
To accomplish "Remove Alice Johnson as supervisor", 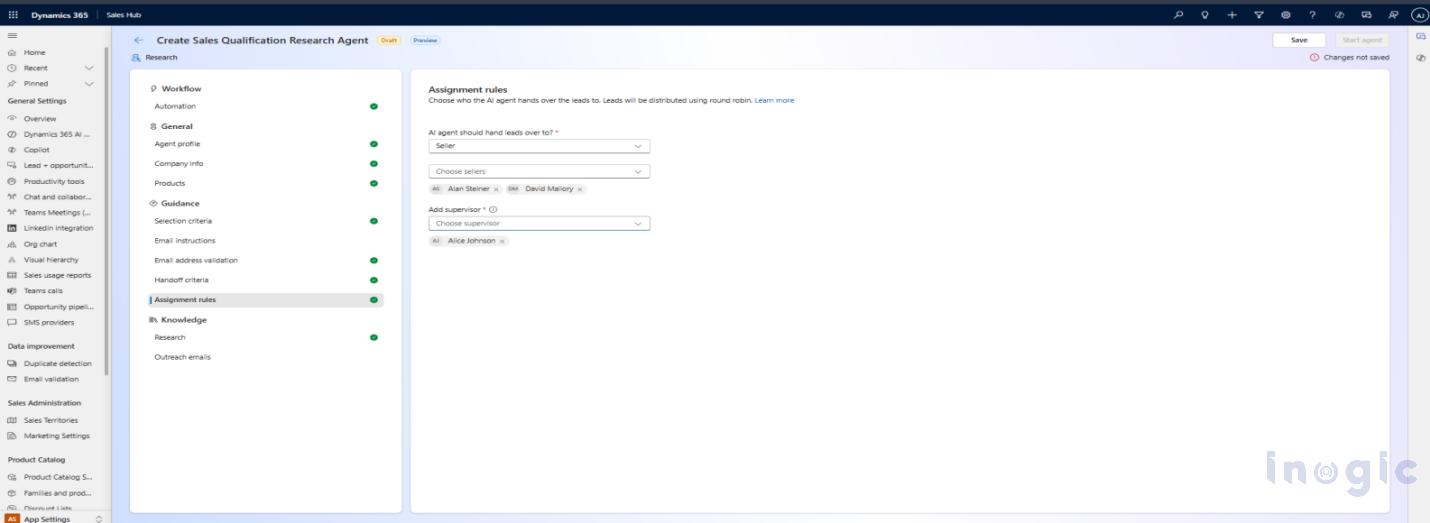I will point(502,241).
